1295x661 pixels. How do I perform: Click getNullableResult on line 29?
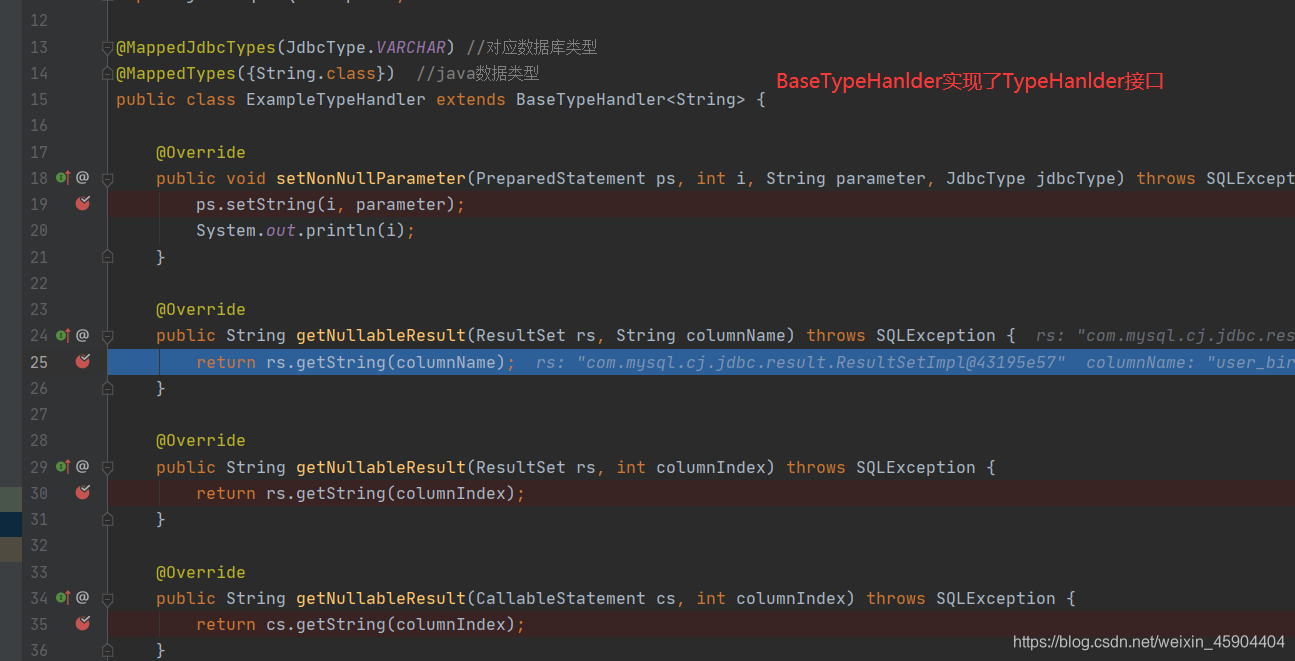point(381,467)
